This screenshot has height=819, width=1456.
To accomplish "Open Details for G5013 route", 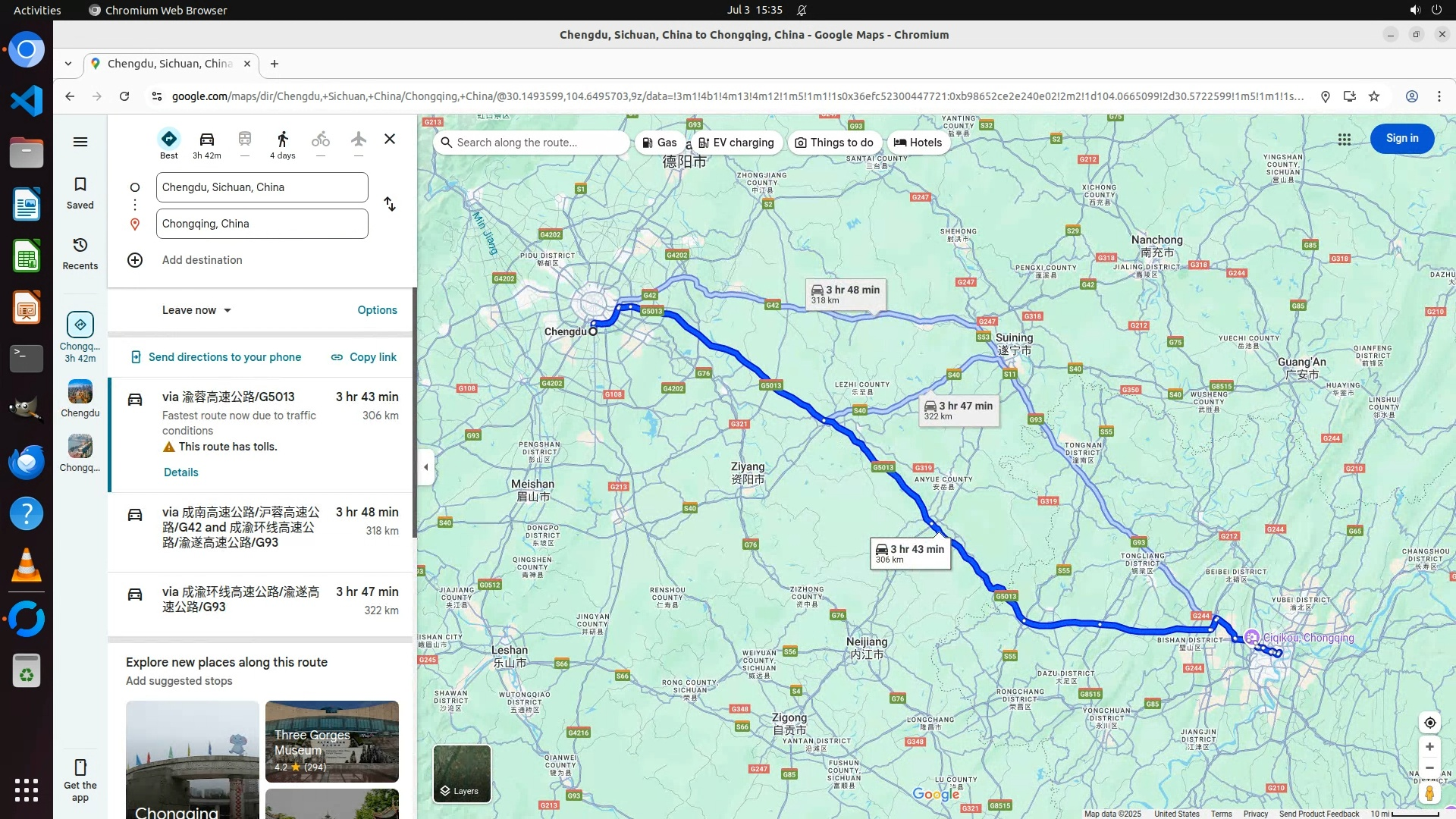I will coord(180,472).
